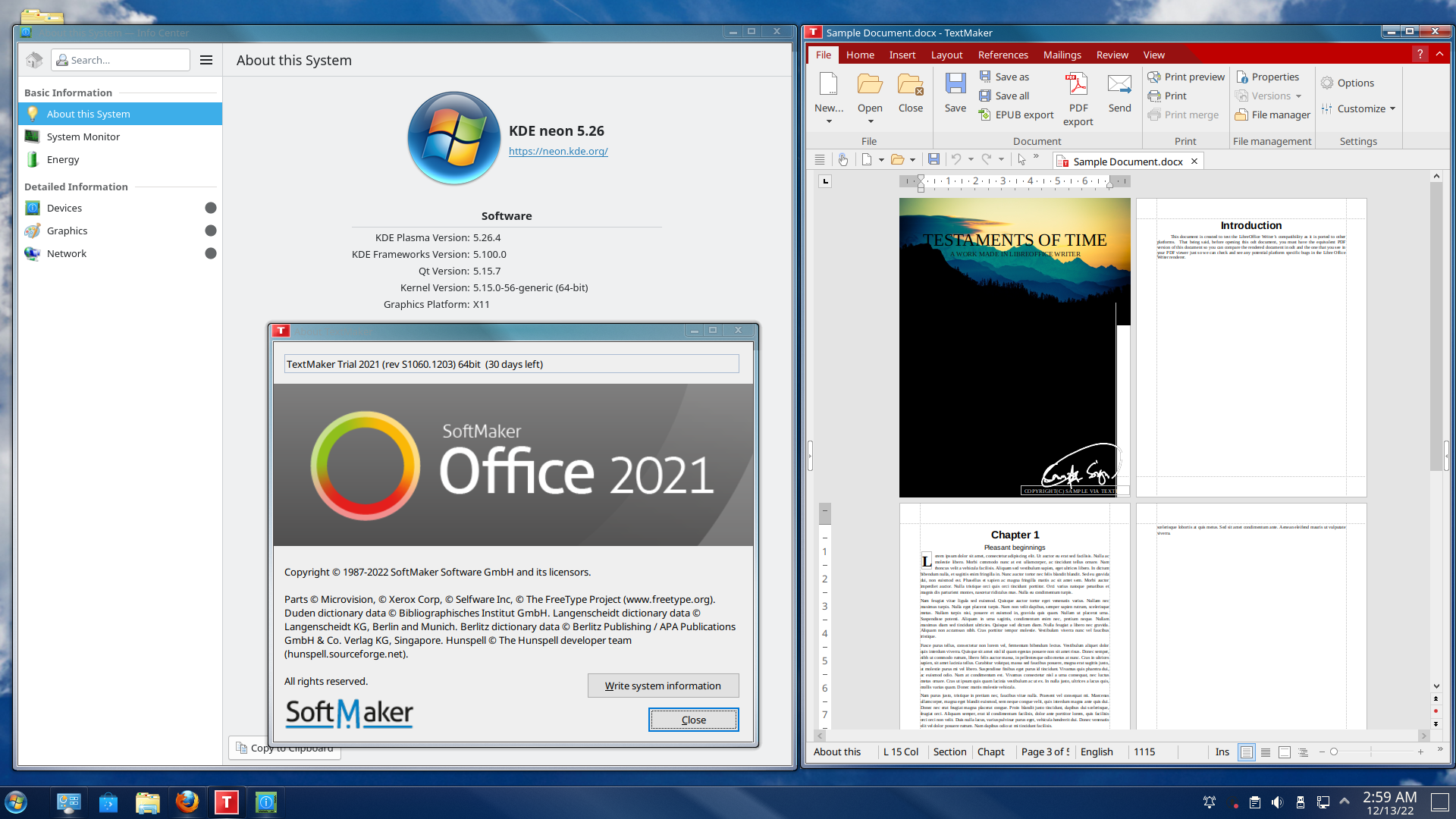
Task: Click the TextMaker vertical scrollbar
Action: click(x=1436, y=326)
